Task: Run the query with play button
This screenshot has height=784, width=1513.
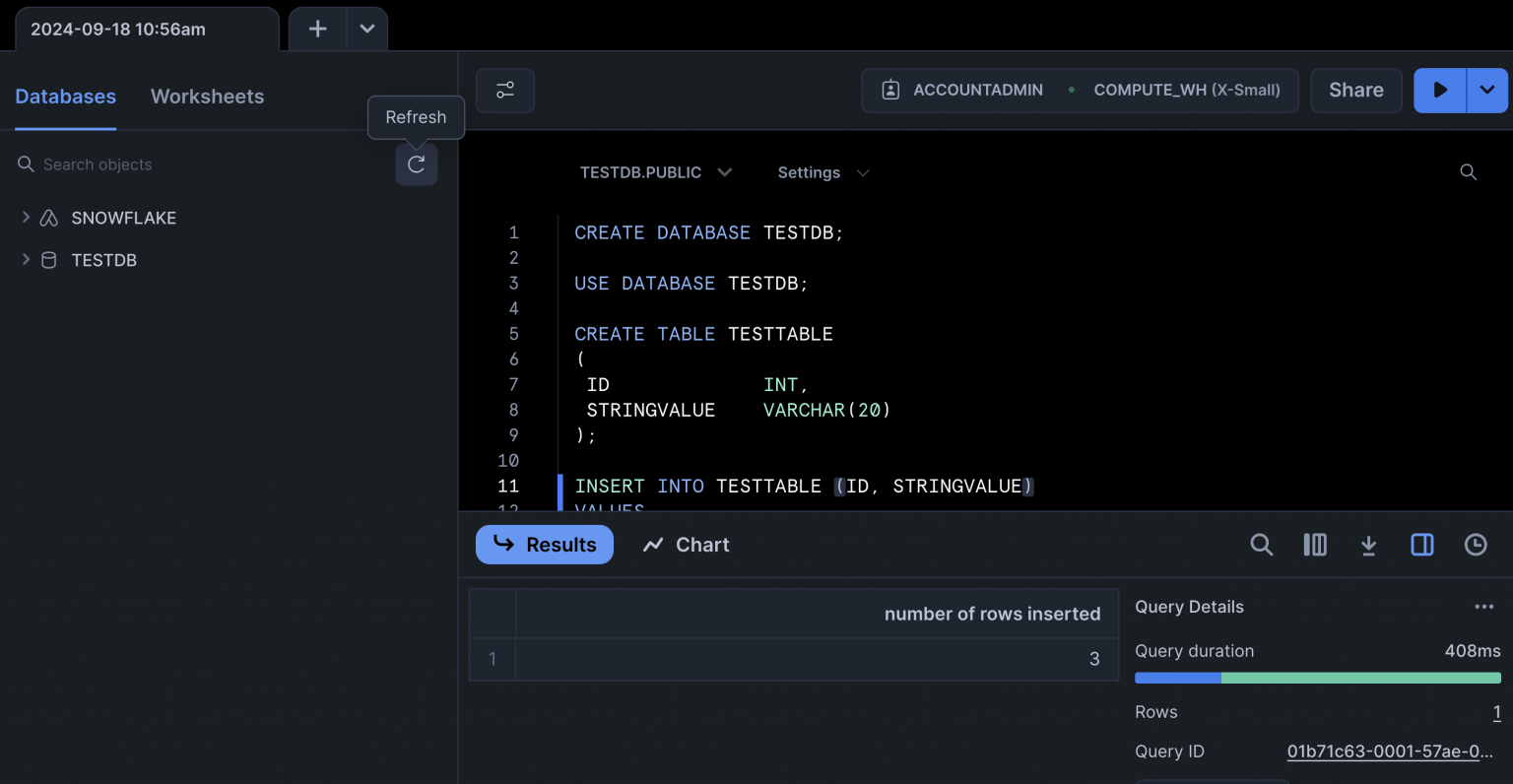Action: (x=1439, y=91)
